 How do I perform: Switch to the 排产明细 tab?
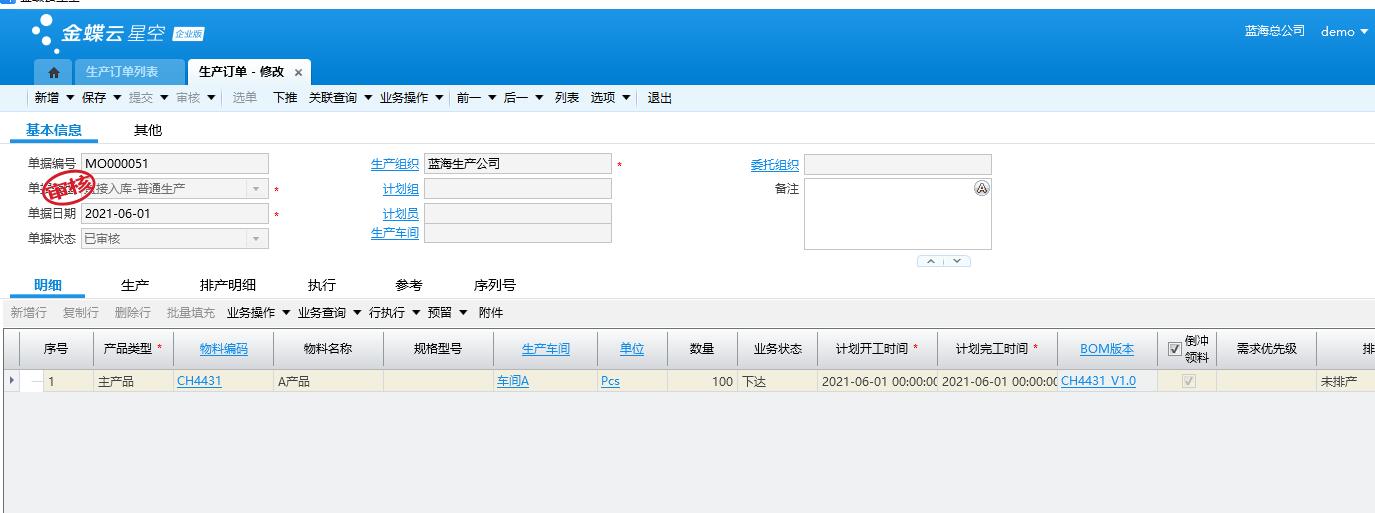(228, 285)
